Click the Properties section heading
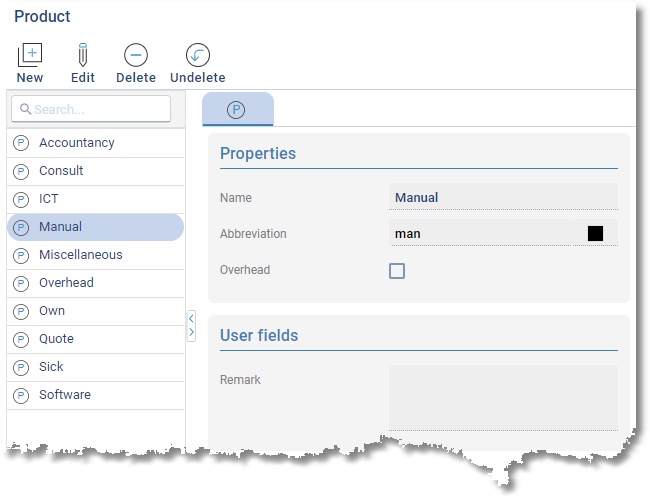 (258, 153)
